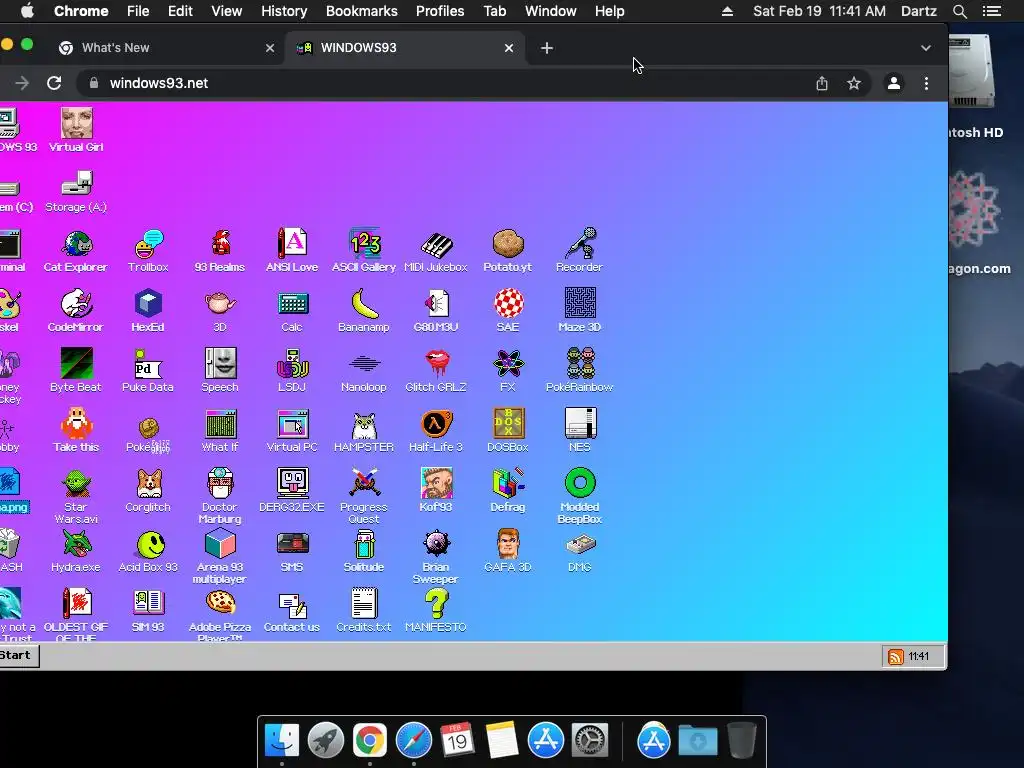Open a new Chrome tab

547,48
